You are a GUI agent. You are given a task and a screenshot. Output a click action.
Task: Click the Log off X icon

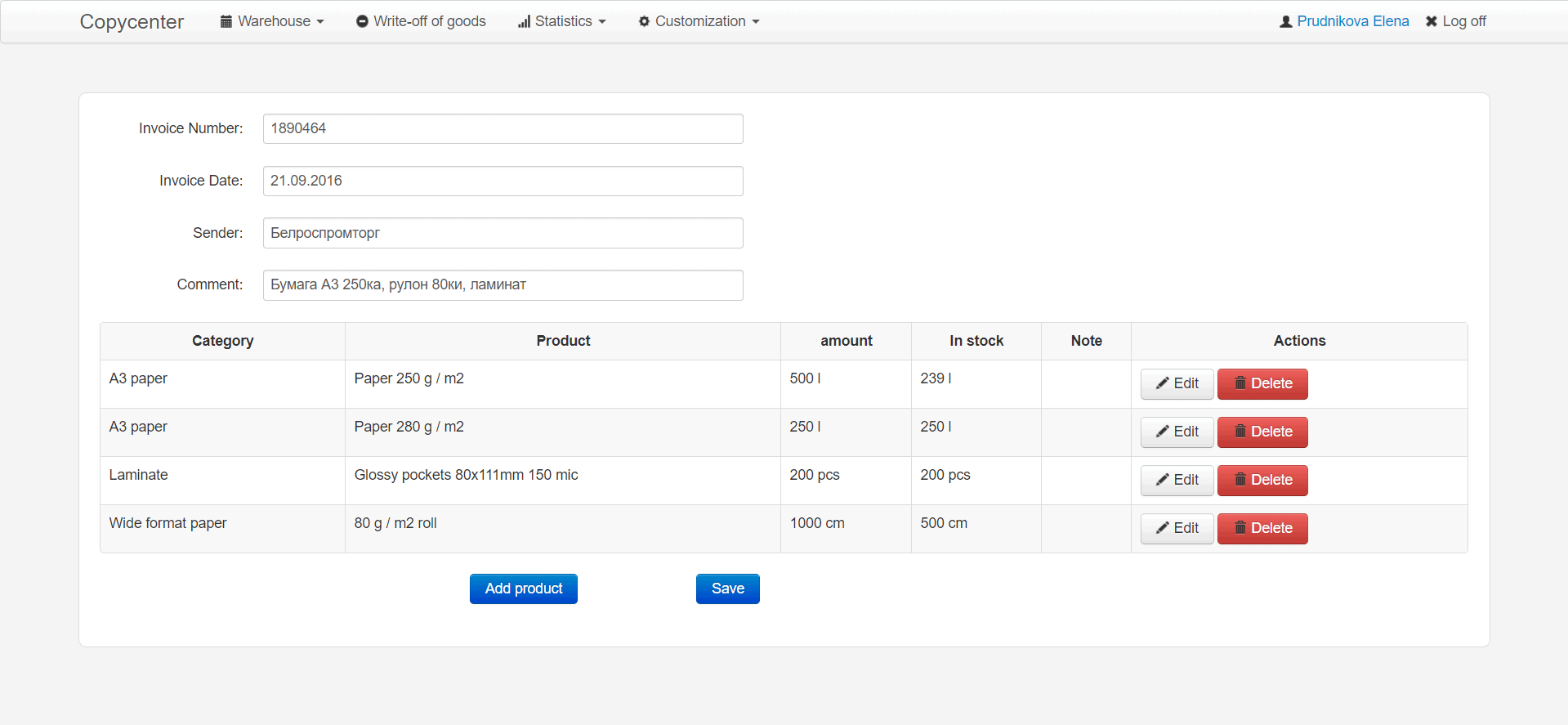point(1432,21)
